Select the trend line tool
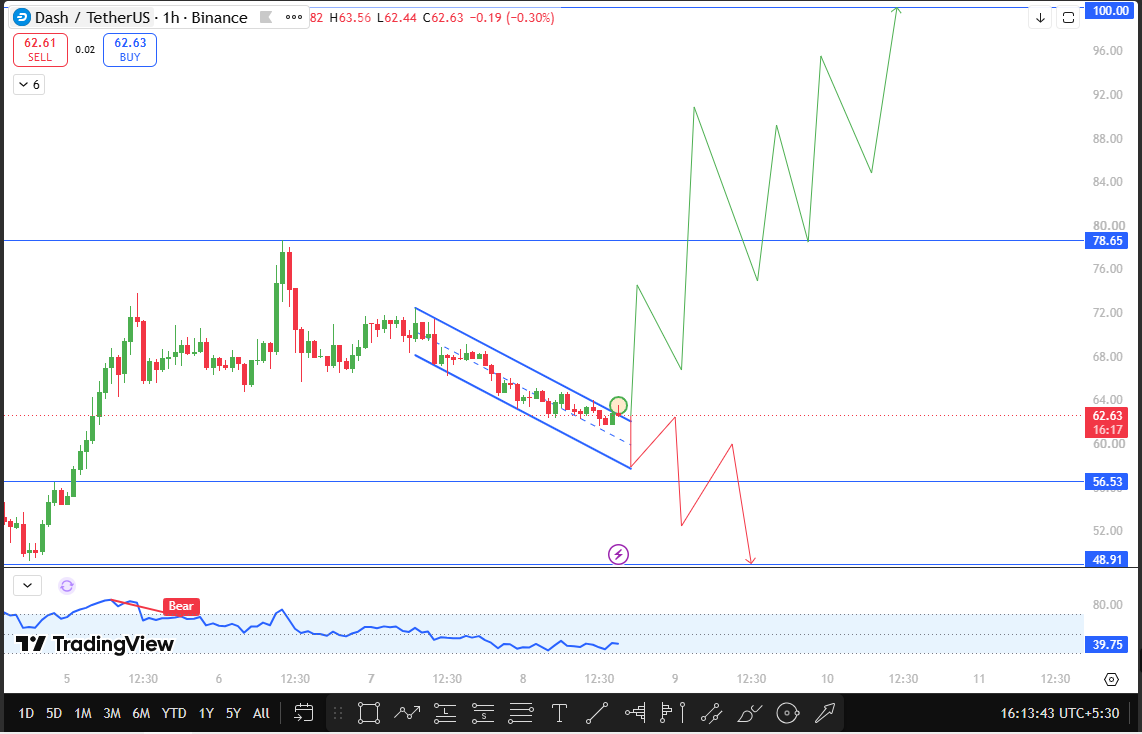 pyautogui.click(x=596, y=713)
